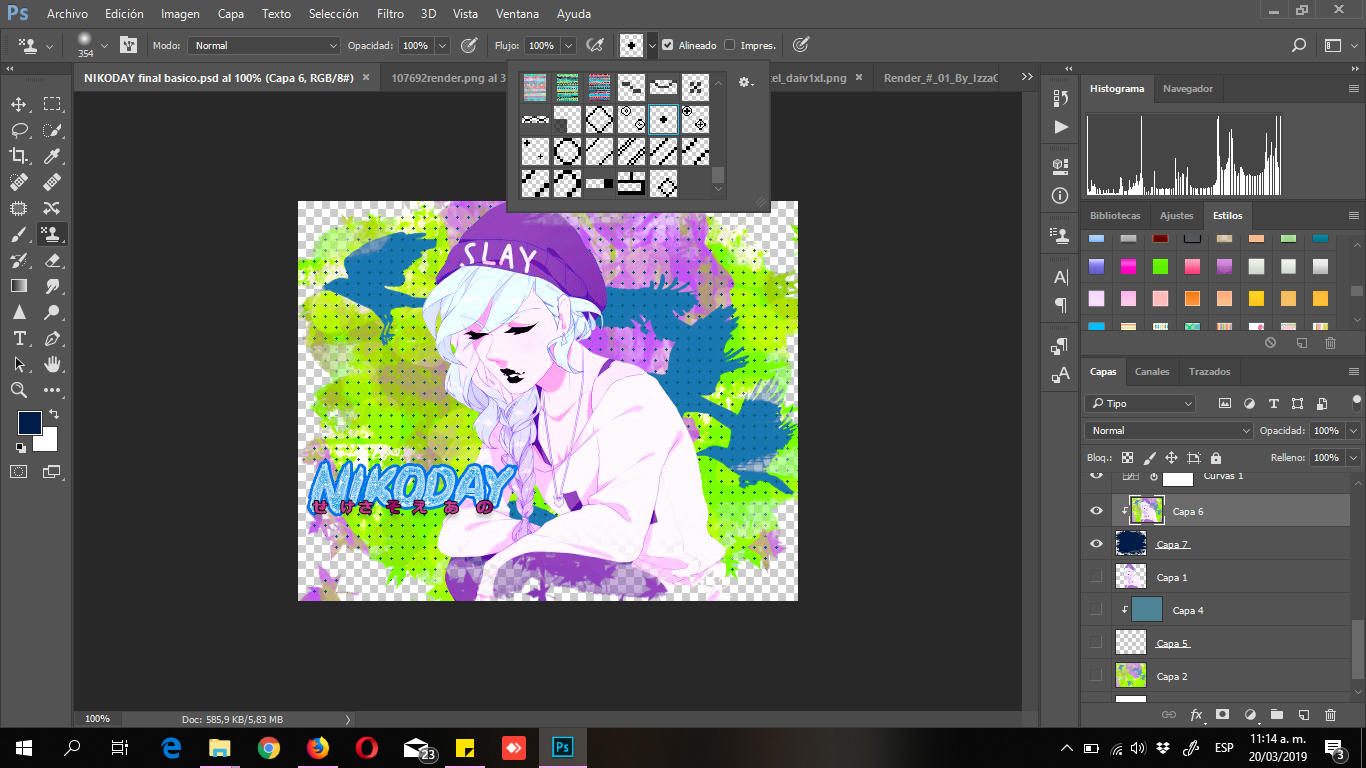Viewport: 1366px width, 768px height.
Task: Open the Windows Start menu
Action: click(24, 747)
